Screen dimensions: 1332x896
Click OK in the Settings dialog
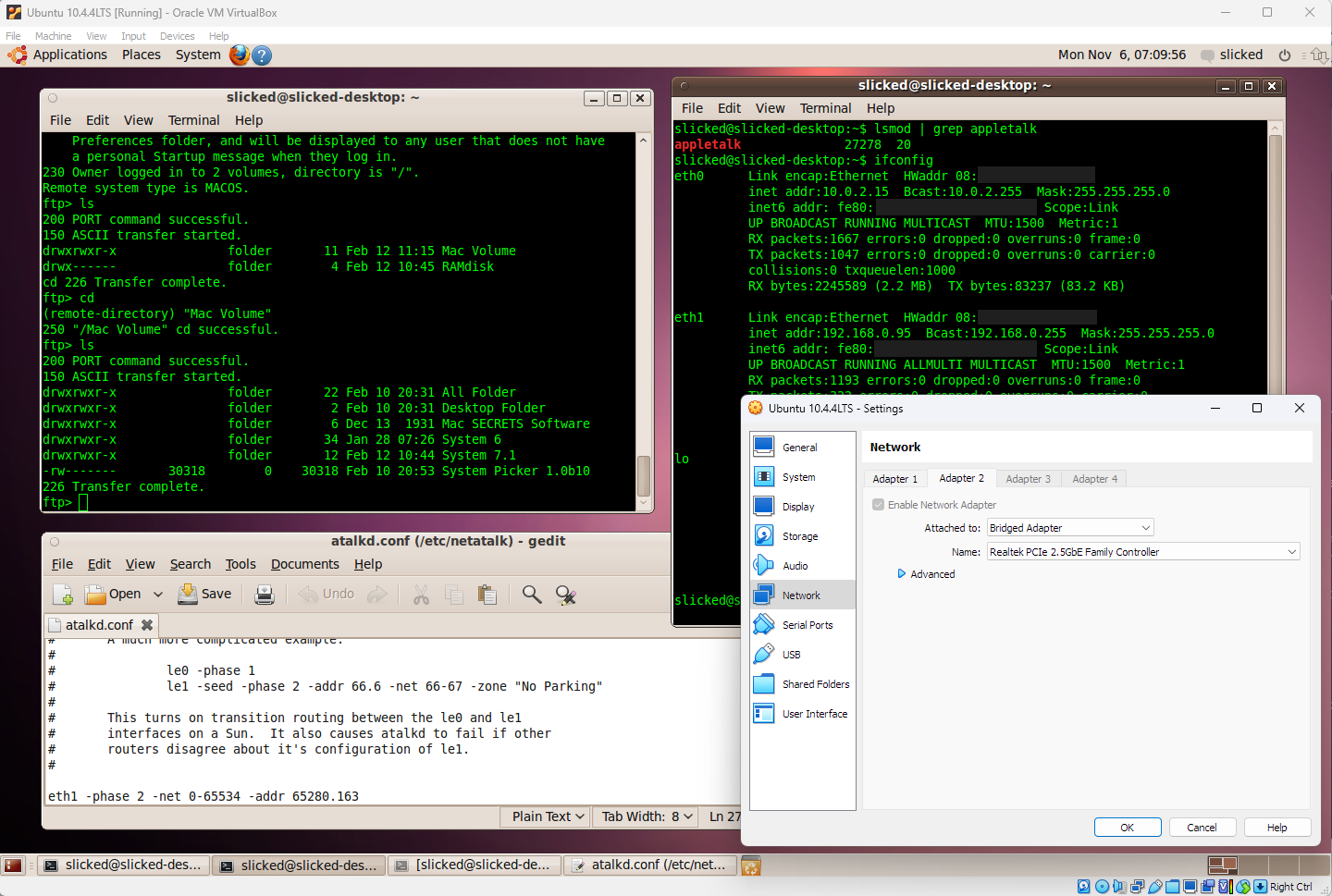1127,828
